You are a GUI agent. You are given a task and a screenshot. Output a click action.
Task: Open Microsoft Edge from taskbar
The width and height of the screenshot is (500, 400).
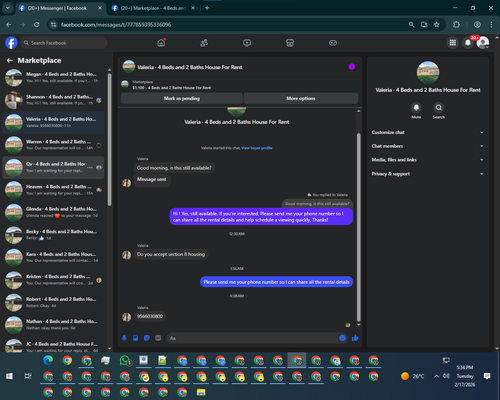(48, 360)
